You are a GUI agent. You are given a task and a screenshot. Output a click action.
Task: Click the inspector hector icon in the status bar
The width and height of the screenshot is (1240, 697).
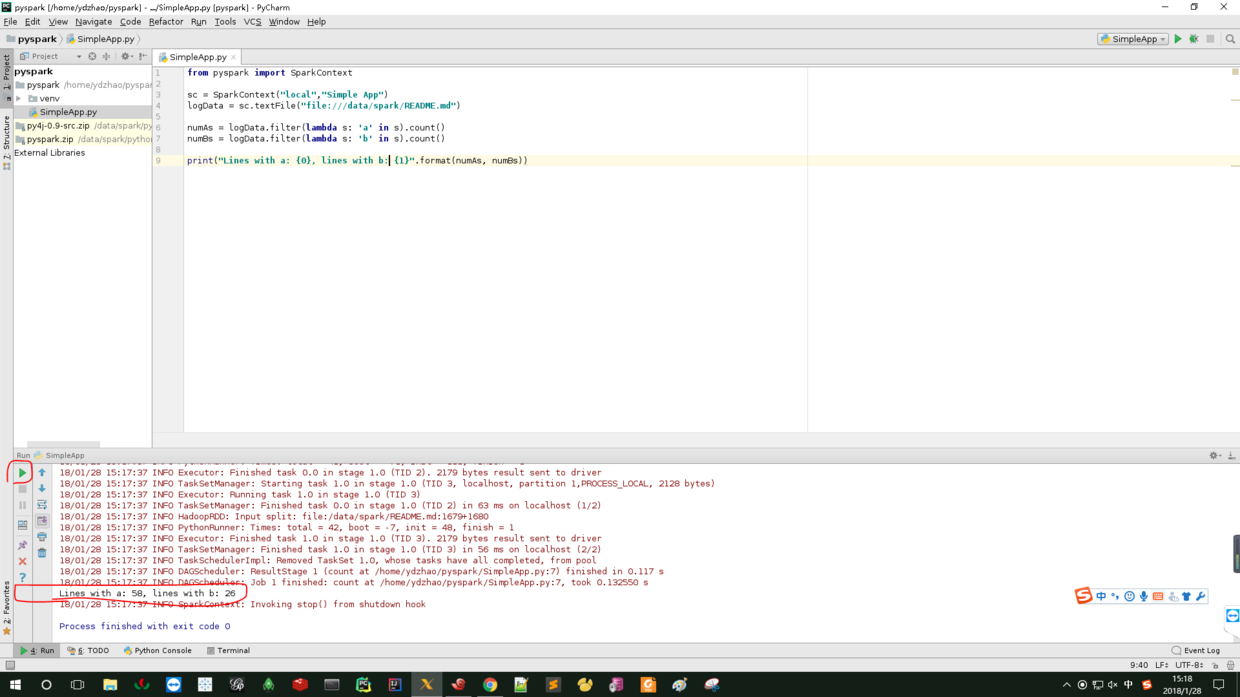click(x=1230, y=665)
